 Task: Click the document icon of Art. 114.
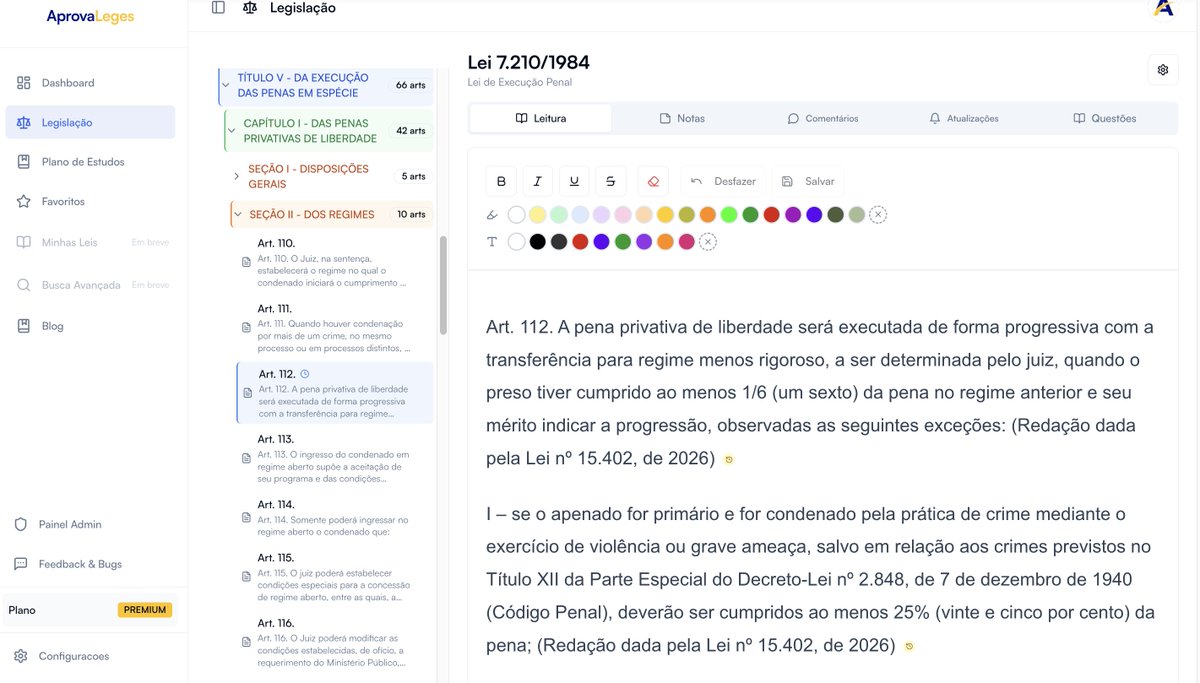246,518
